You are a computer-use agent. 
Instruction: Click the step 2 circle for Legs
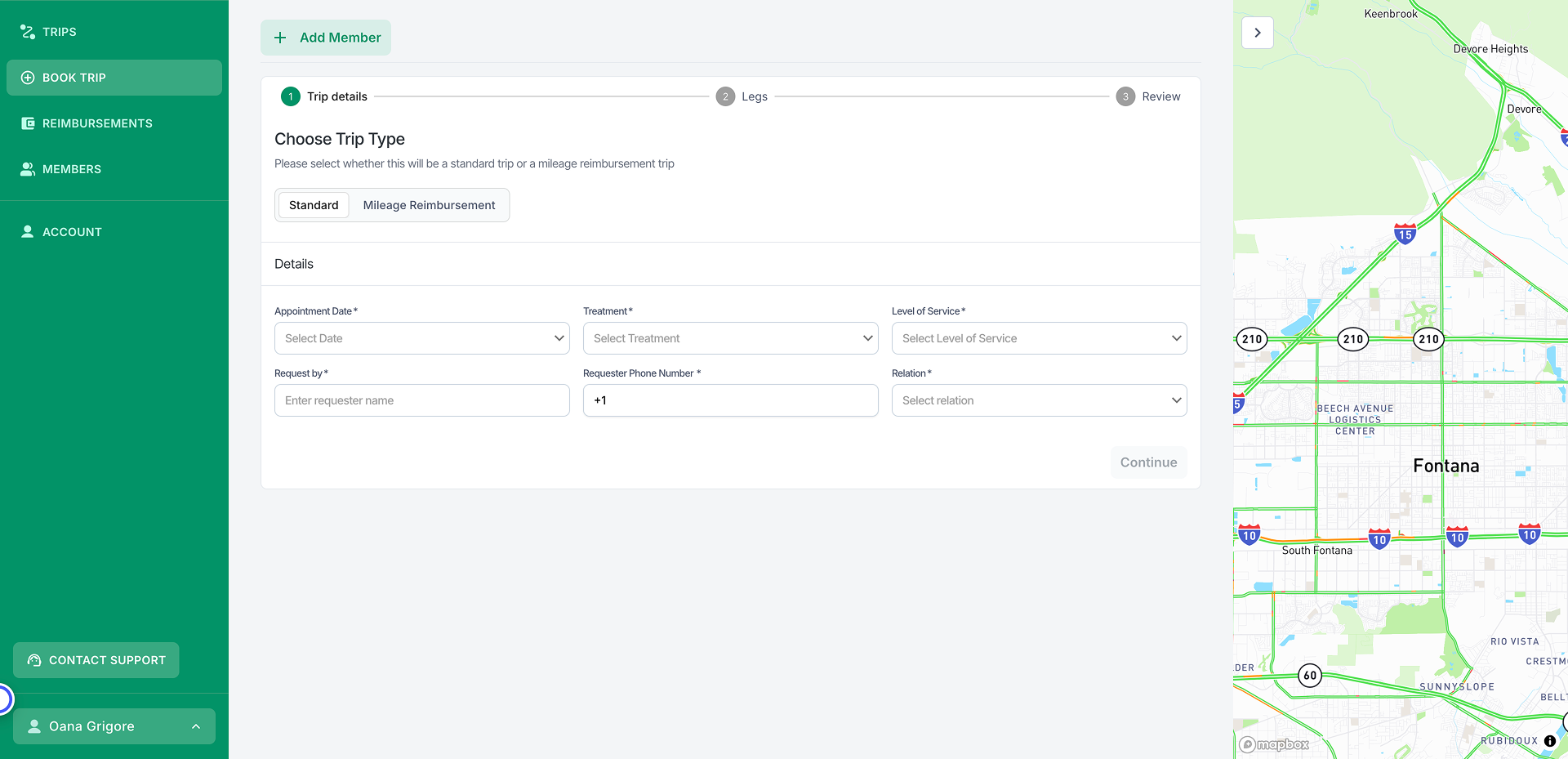pos(725,96)
